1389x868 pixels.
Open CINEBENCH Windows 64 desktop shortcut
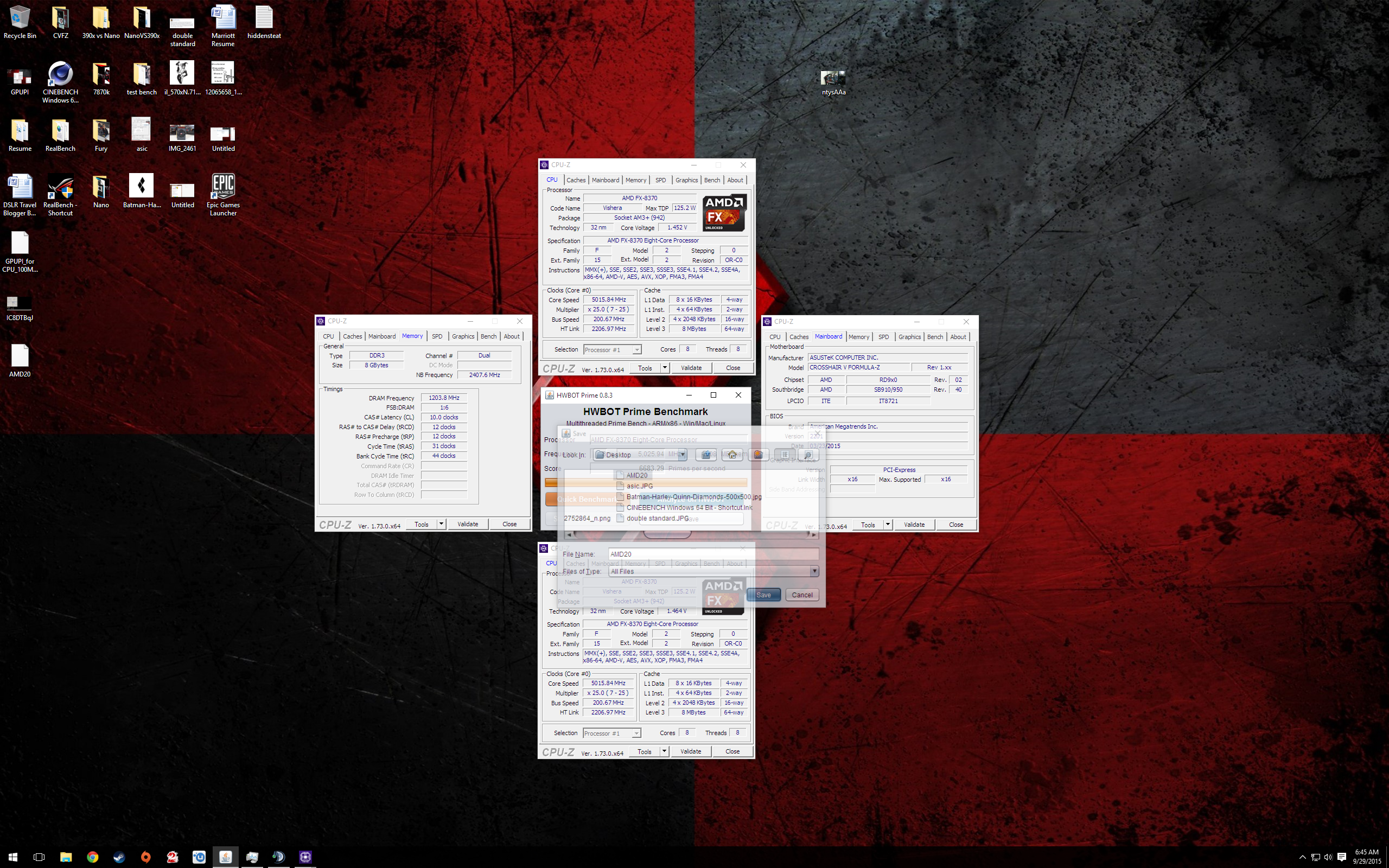(60, 83)
